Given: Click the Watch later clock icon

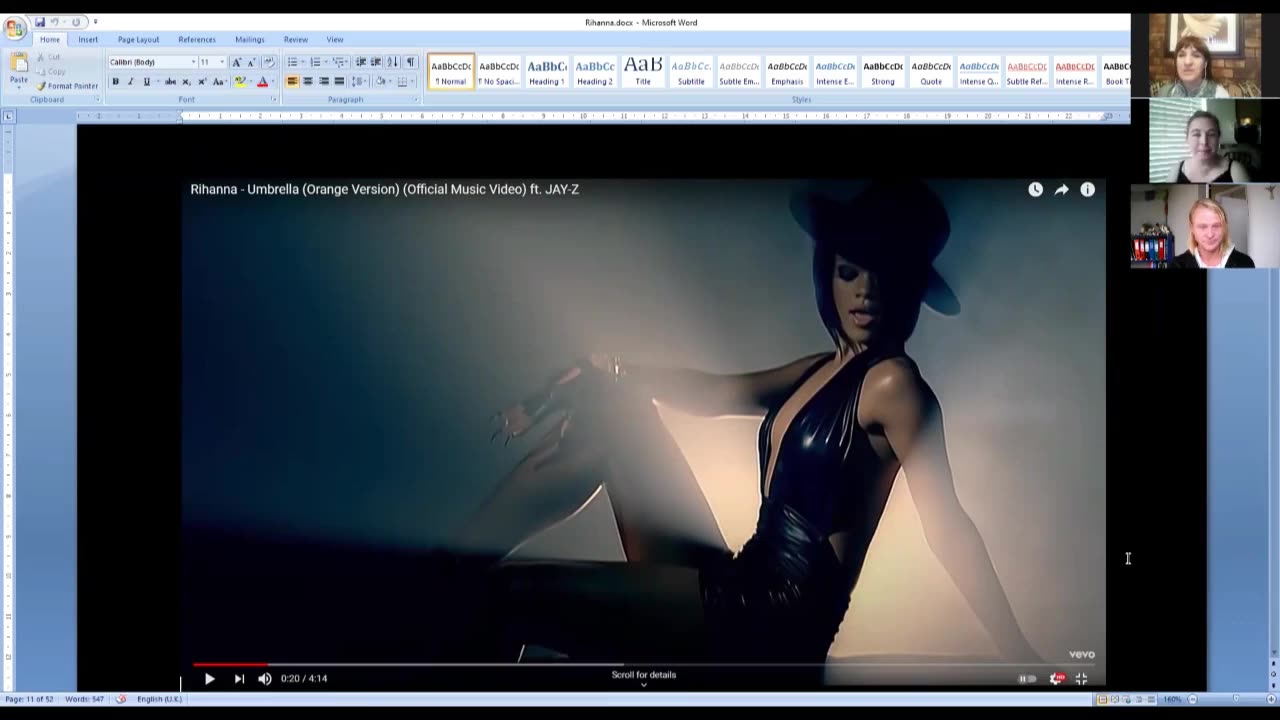Looking at the screenshot, I should [1035, 189].
